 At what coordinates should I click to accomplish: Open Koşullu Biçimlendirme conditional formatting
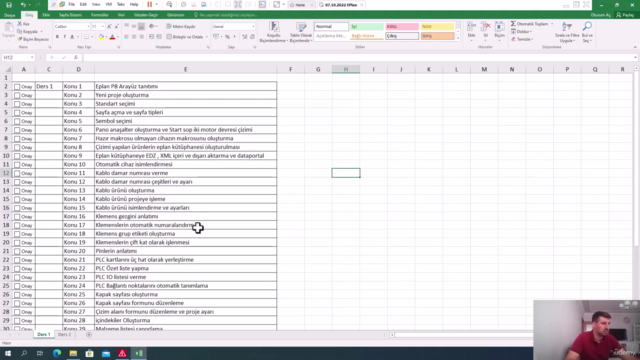click(274, 32)
